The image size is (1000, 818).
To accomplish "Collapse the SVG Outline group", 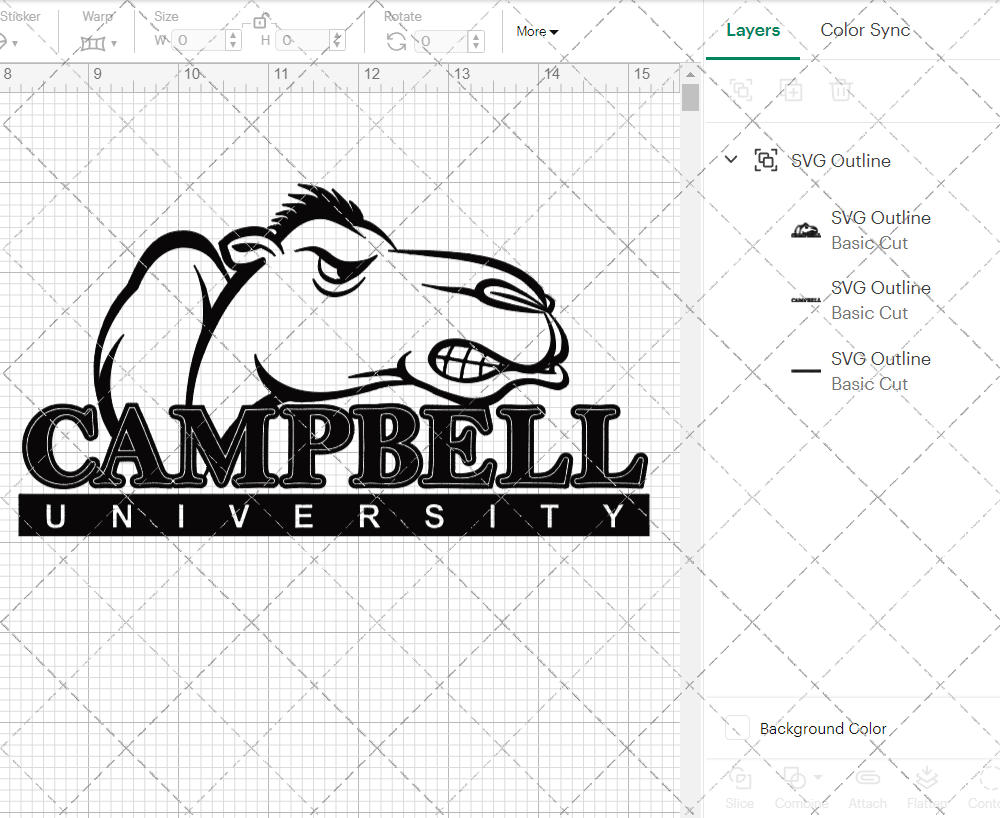I will 730,159.
